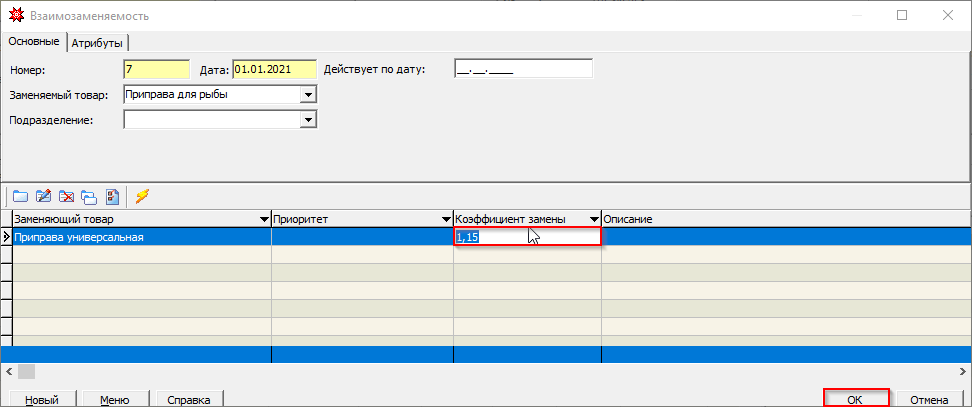Expand the Подразделение dropdown list
The height and width of the screenshot is (407, 972).
coord(308,120)
